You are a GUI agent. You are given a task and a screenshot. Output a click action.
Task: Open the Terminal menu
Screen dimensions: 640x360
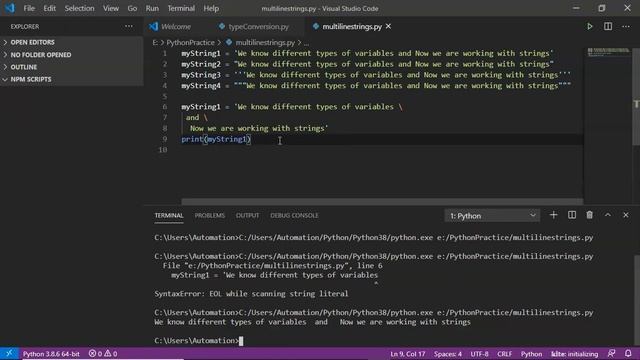[x=181, y=8]
